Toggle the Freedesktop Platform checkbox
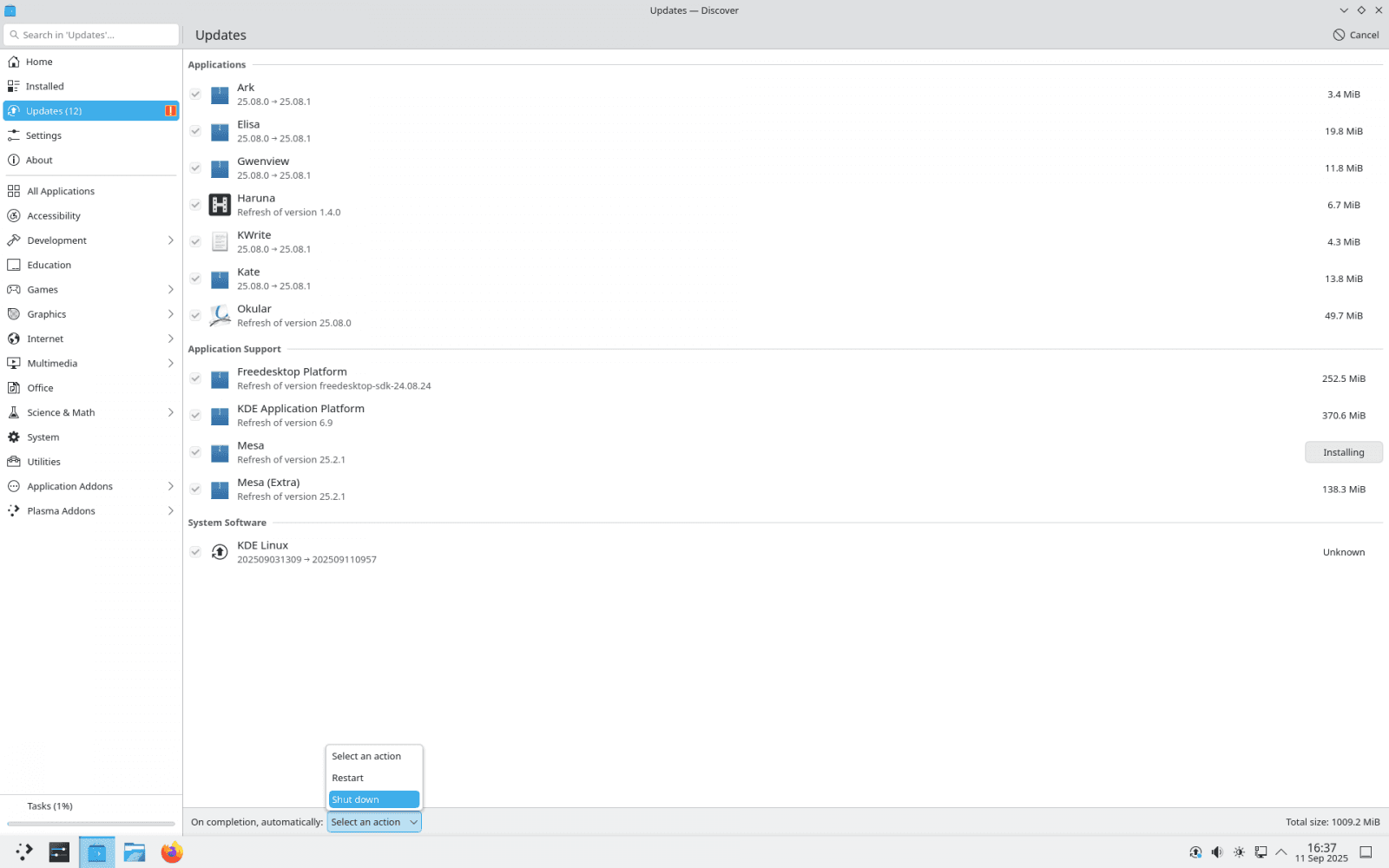Image resolution: width=1389 pixels, height=868 pixels. tap(195, 378)
